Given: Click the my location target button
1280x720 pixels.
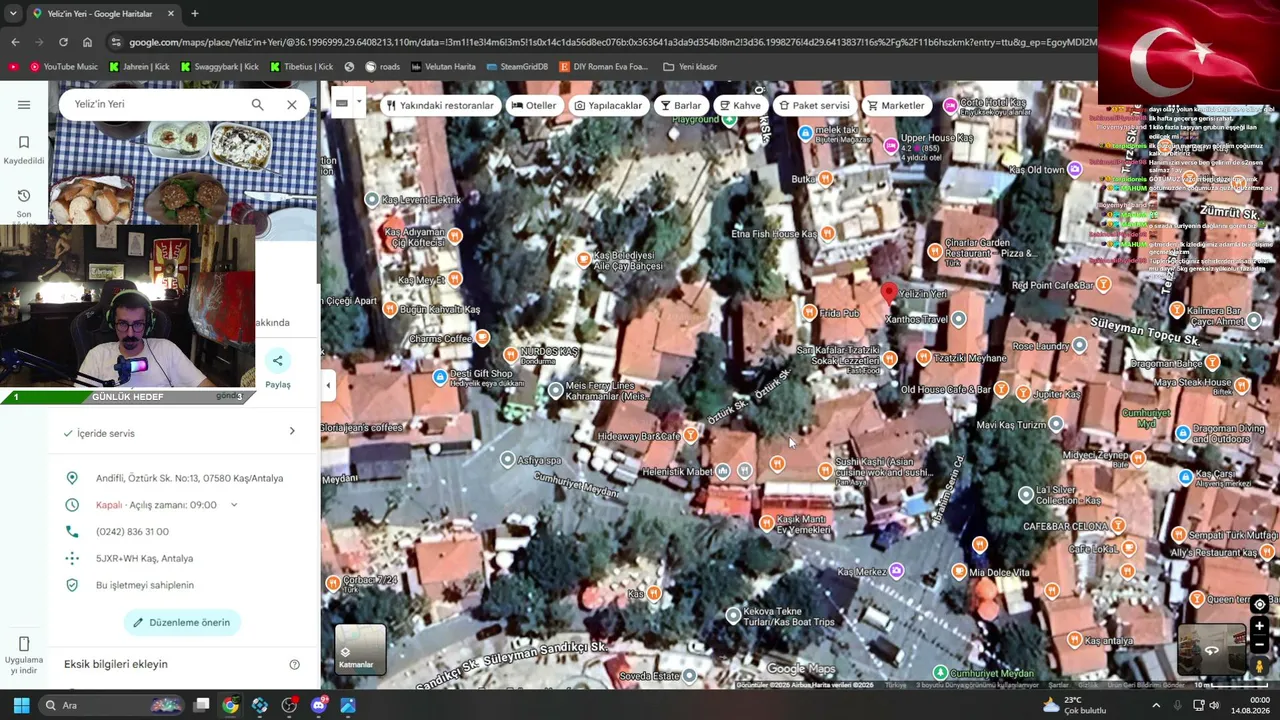Looking at the screenshot, I should coord(1259,604).
